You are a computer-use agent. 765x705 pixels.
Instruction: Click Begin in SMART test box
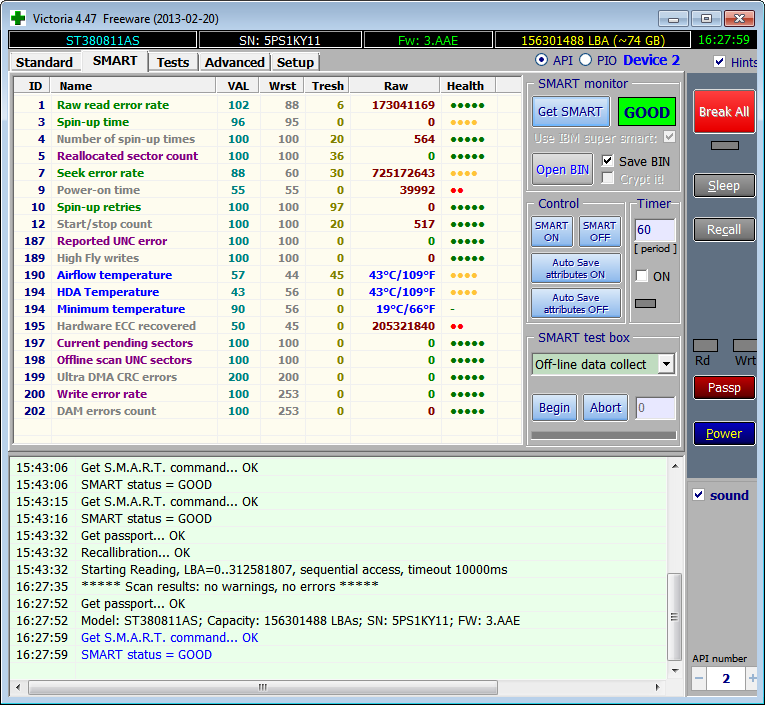554,407
